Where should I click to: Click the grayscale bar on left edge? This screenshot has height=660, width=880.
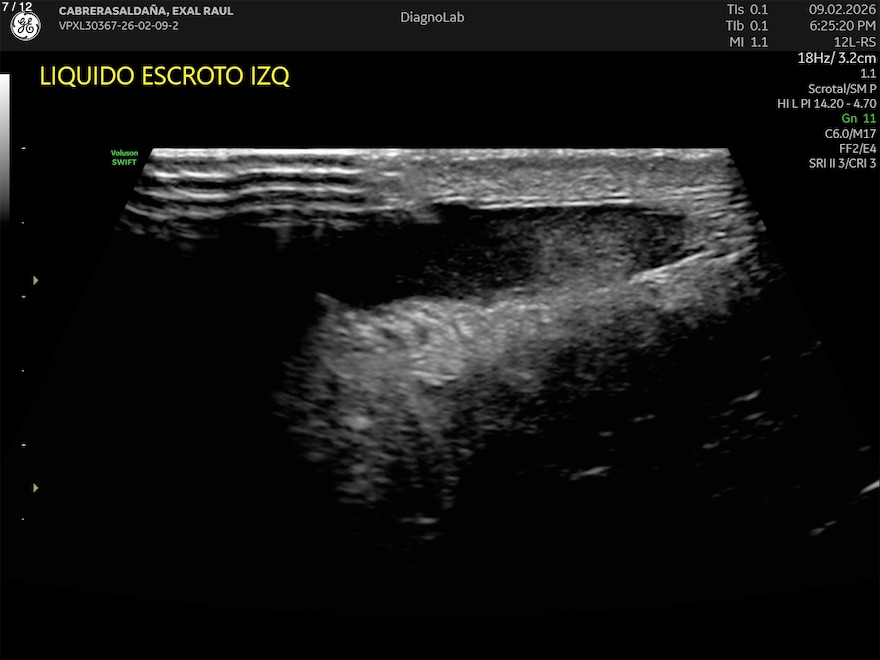pos(4,150)
